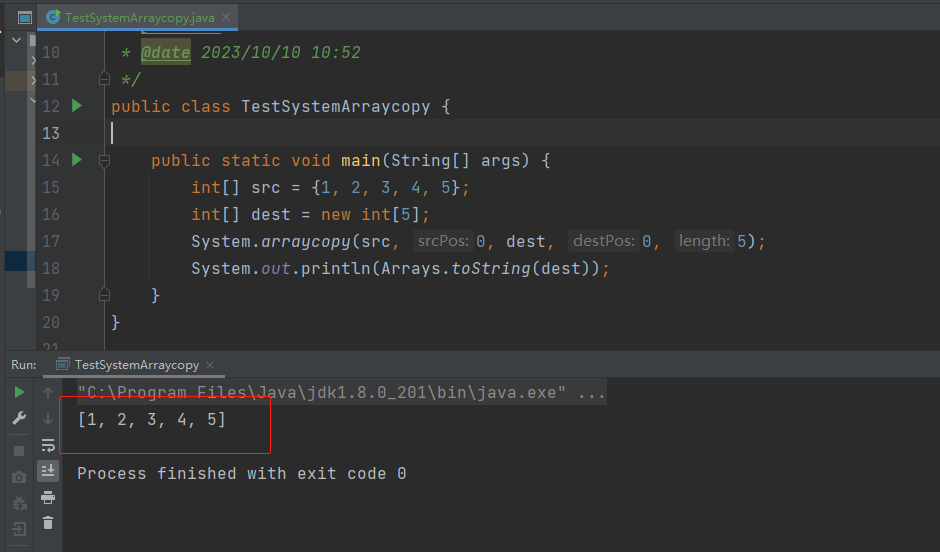Click the println call on line 18
Screen dimensions: 940x552
coord(336,269)
